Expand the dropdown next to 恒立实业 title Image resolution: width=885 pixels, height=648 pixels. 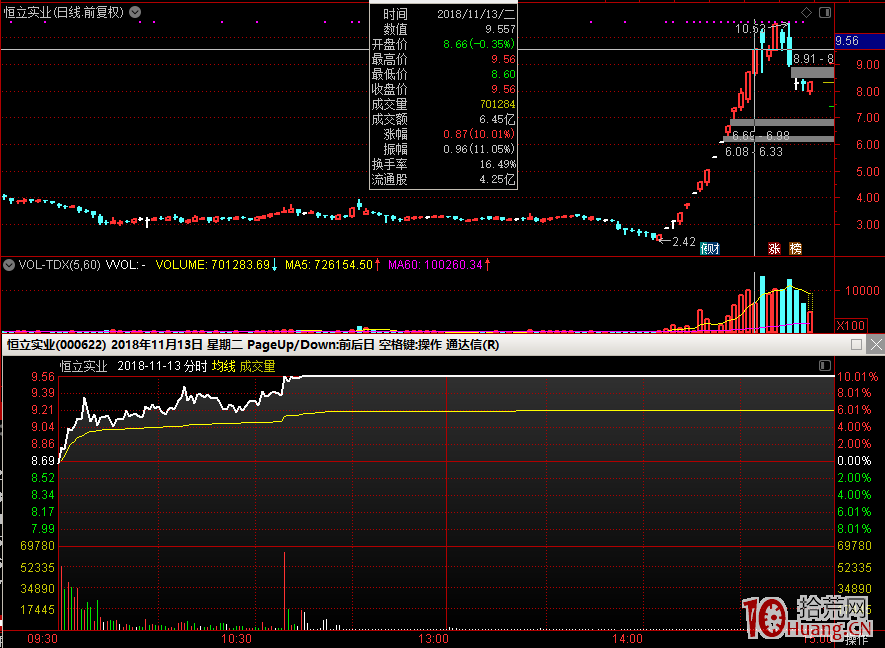tap(135, 12)
